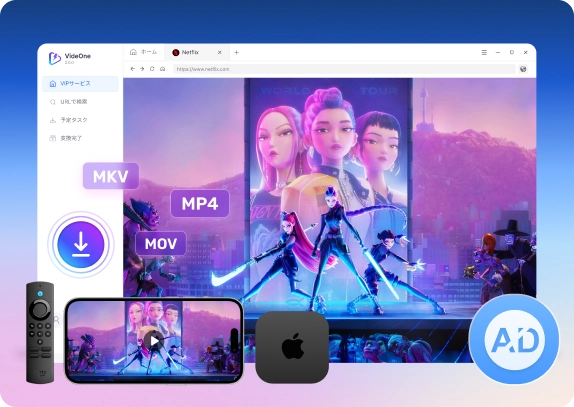Click the VideOne logo icon
574x407 pixels.
click(x=55, y=58)
